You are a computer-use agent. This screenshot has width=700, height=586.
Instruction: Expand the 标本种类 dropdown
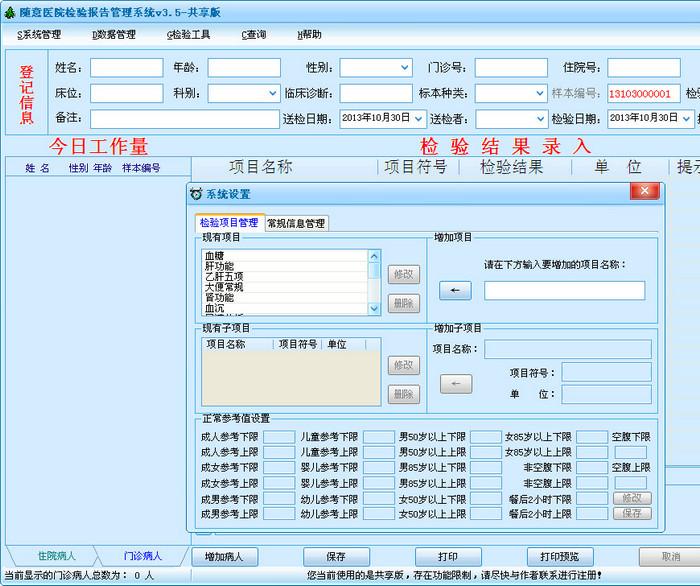coord(539,93)
